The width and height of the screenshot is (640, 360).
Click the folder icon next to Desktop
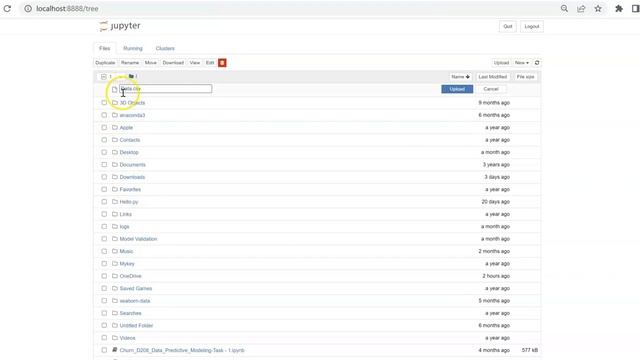[x=115, y=152]
